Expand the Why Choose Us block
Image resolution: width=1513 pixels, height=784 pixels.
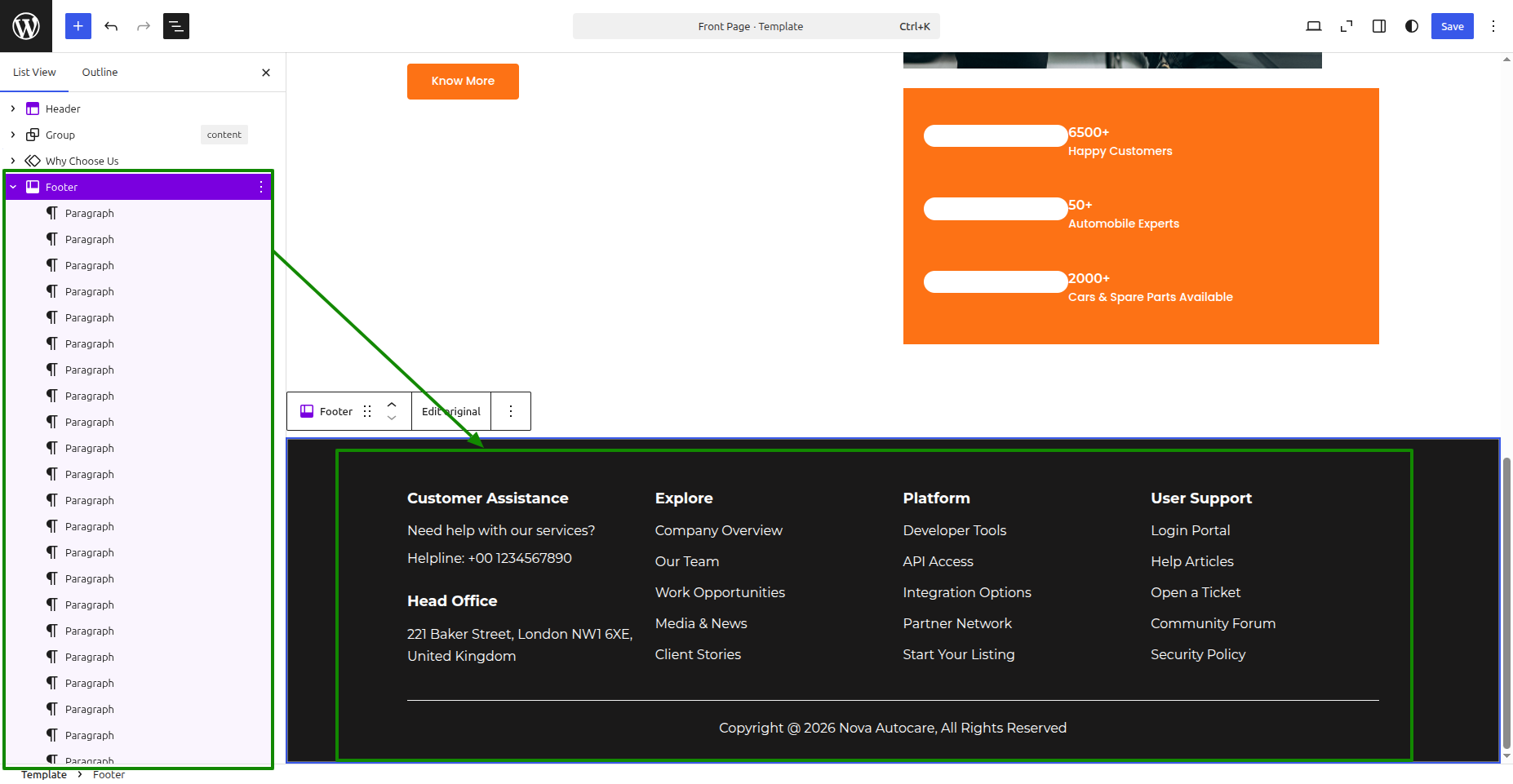pyautogui.click(x=13, y=161)
